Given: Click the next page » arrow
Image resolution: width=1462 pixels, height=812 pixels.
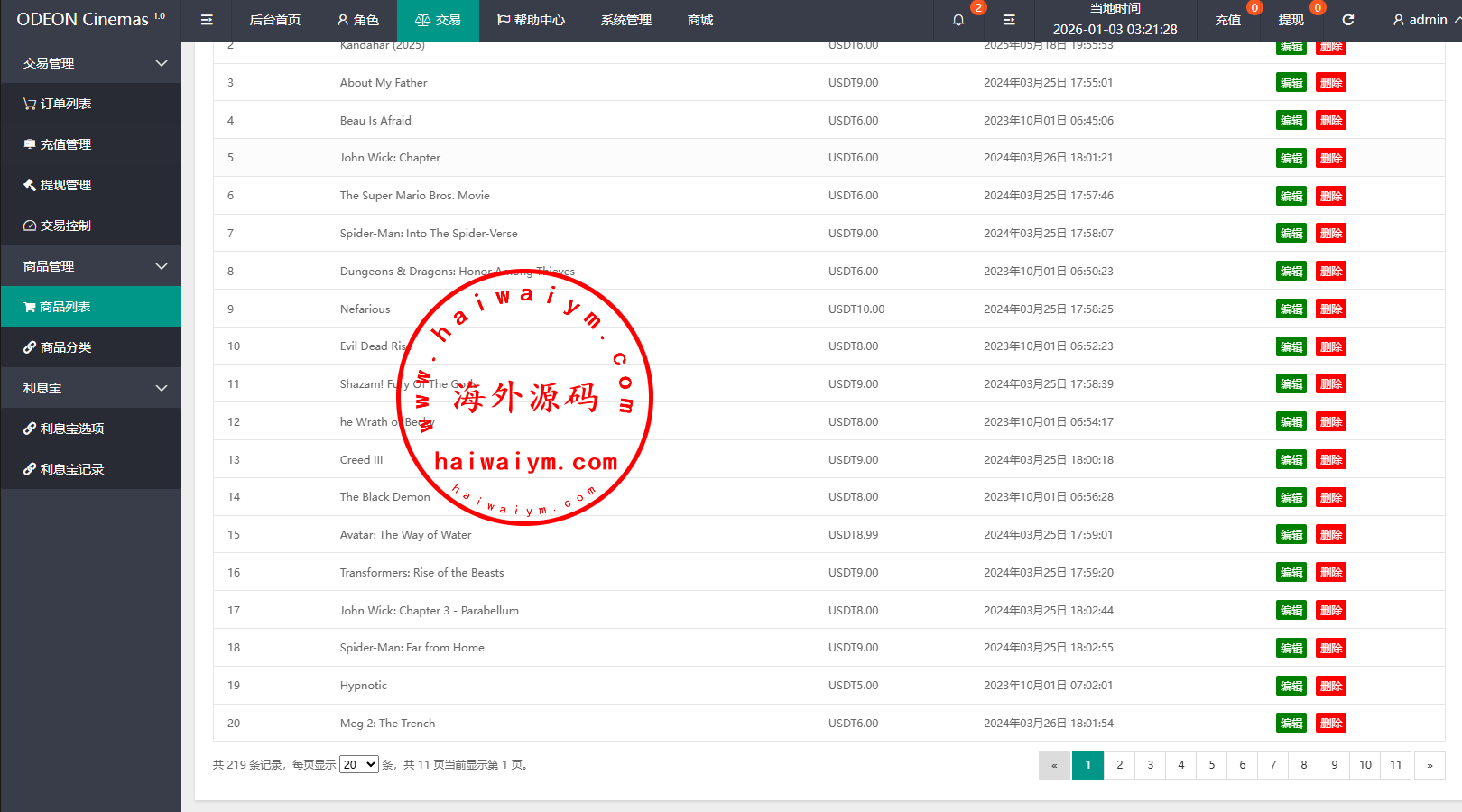Looking at the screenshot, I should pyautogui.click(x=1430, y=765).
